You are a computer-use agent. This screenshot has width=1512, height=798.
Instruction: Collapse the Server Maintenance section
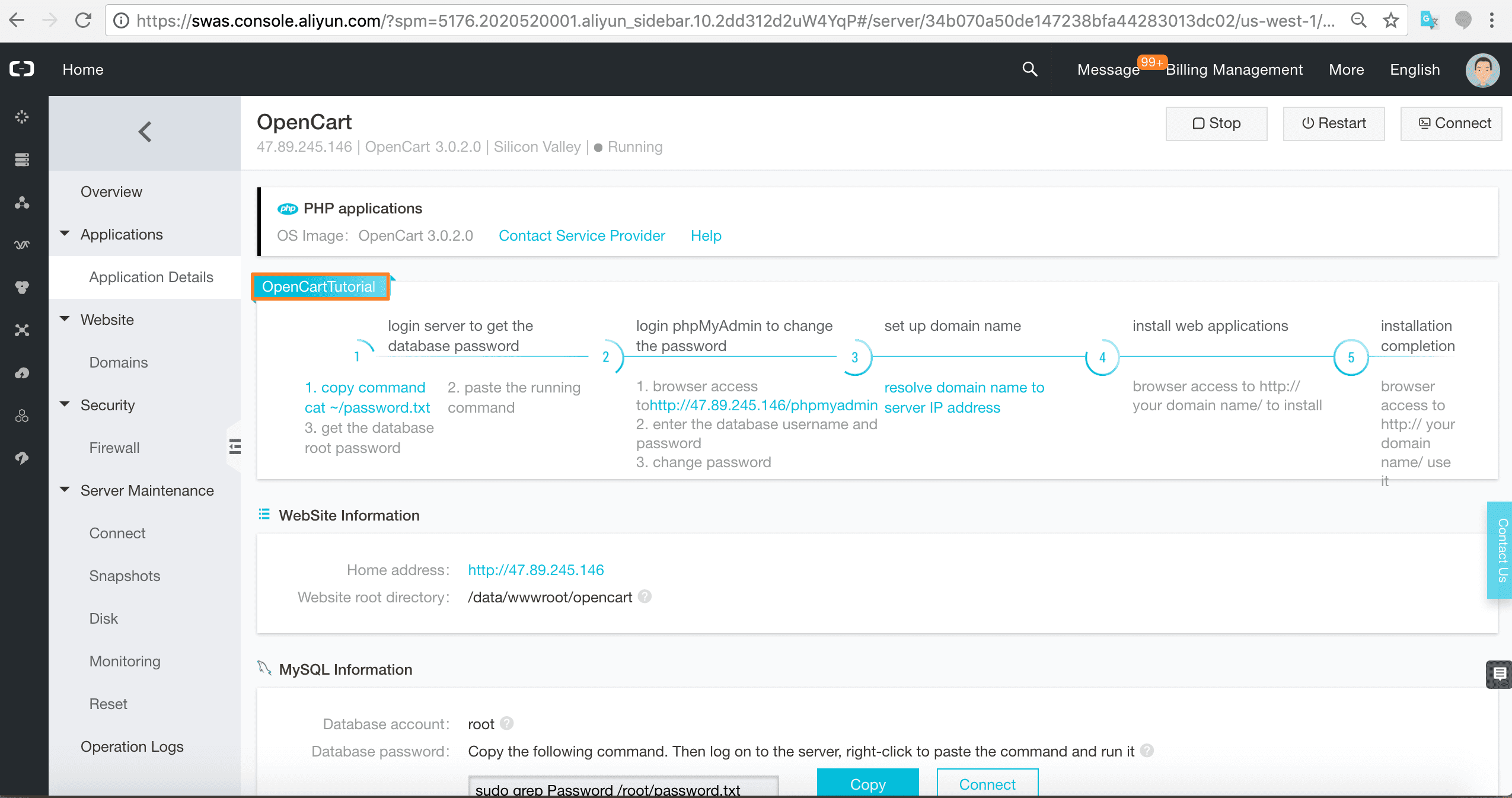coord(65,490)
